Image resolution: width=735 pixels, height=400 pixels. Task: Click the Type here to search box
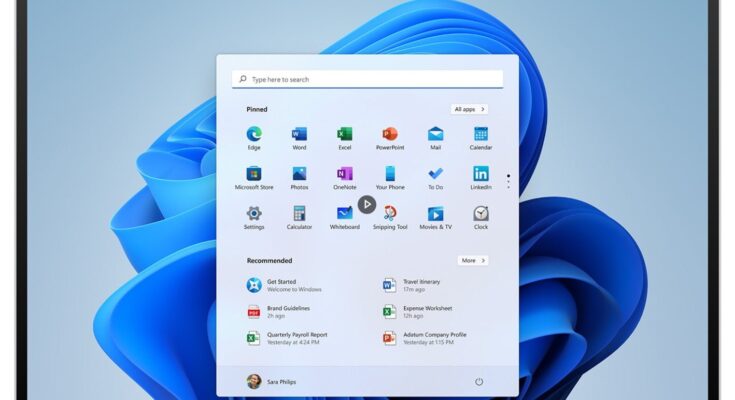368,79
